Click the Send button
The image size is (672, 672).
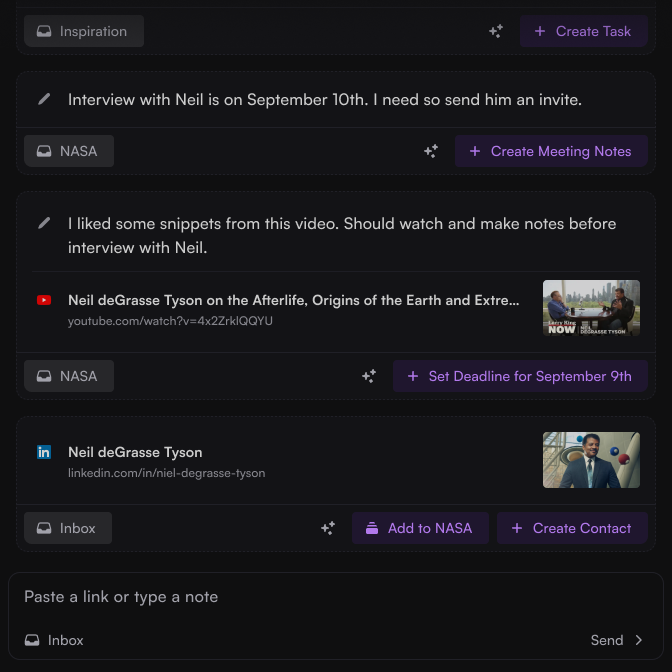click(x=607, y=640)
